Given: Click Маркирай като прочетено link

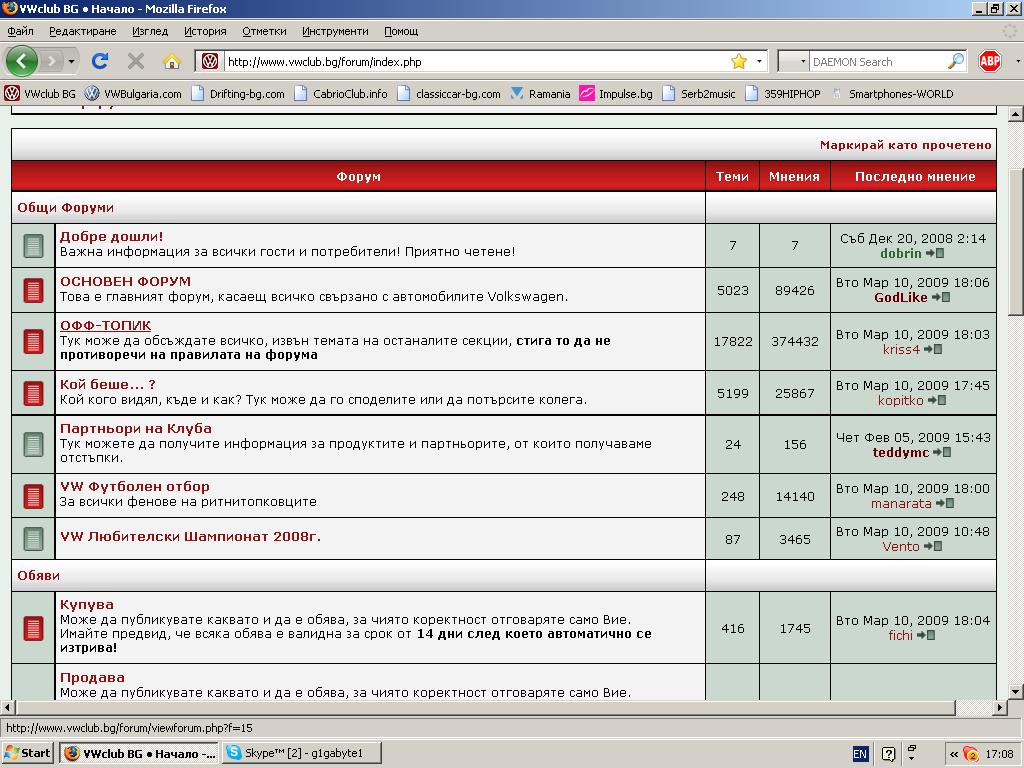Looking at the screenshot, I should pos(905,145).
